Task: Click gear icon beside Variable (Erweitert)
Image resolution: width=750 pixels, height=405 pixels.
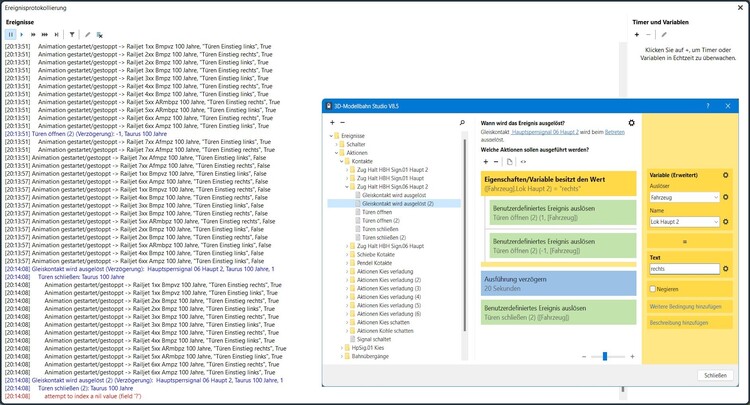Action: (x=725, y=175)
